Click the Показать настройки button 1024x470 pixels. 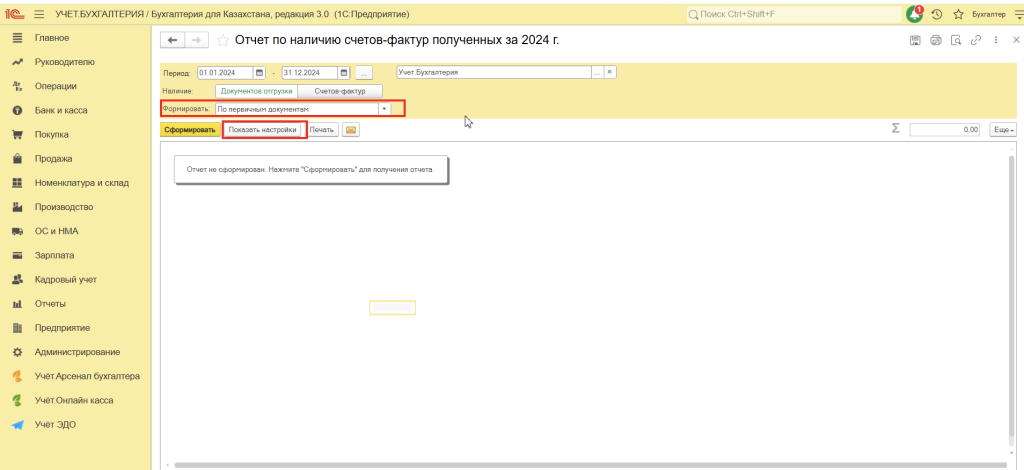pos(262,130)
